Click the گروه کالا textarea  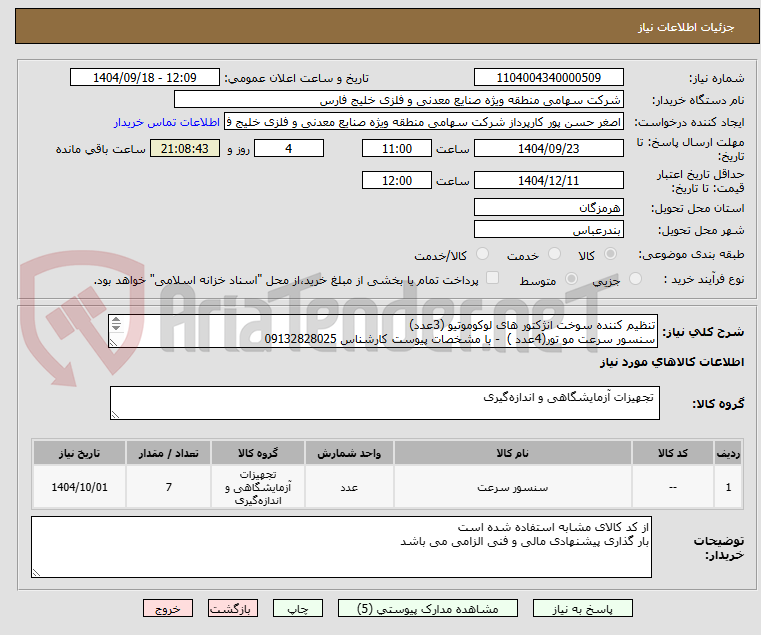coord(384,403)
